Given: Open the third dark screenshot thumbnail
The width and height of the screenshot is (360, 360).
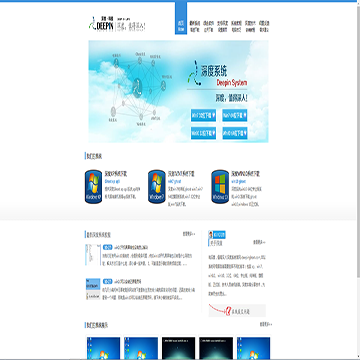Looking at the screenshot, I should (179, 348).
